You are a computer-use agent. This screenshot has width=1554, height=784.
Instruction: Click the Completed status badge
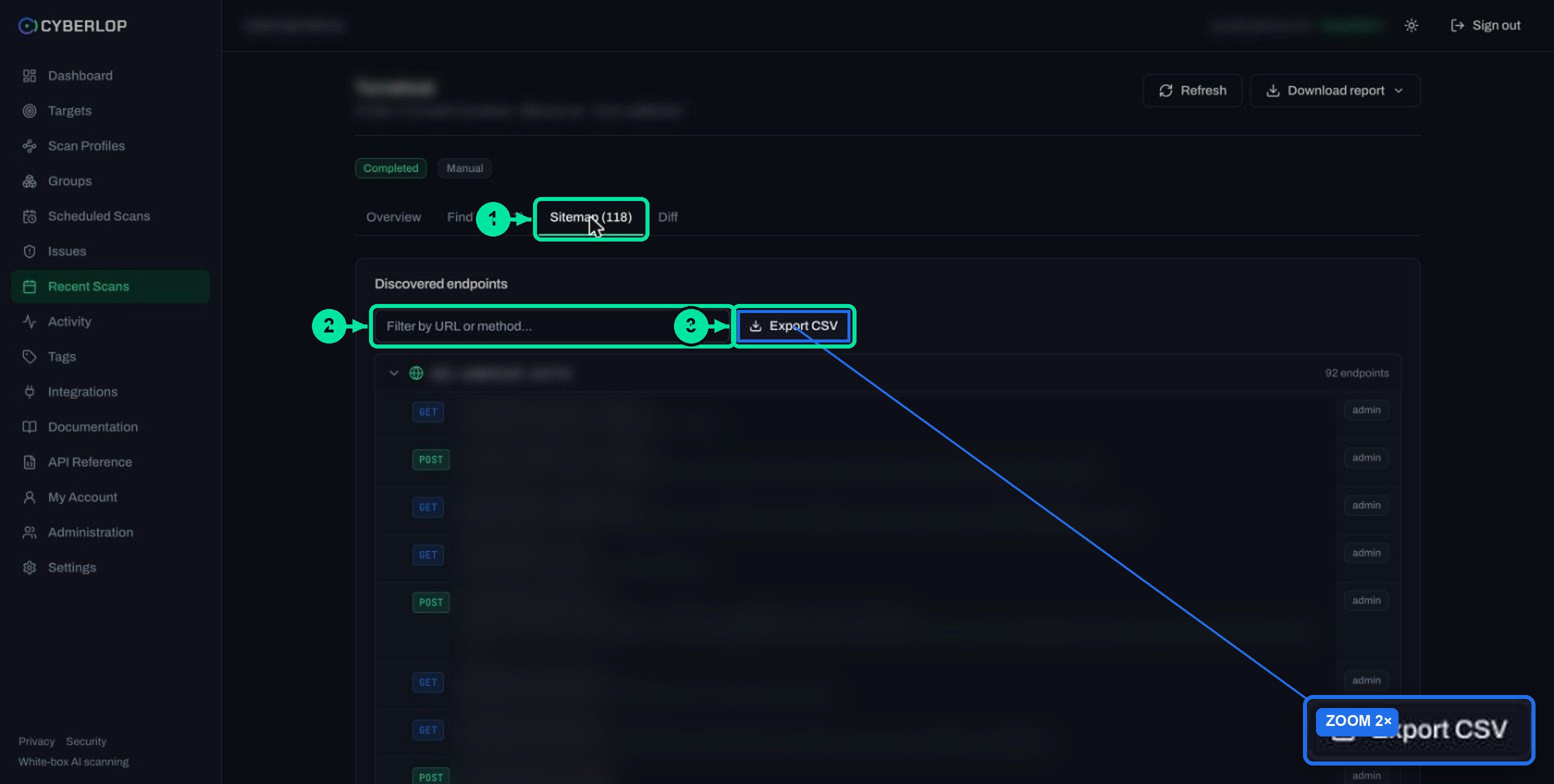(x=390, y=168)
